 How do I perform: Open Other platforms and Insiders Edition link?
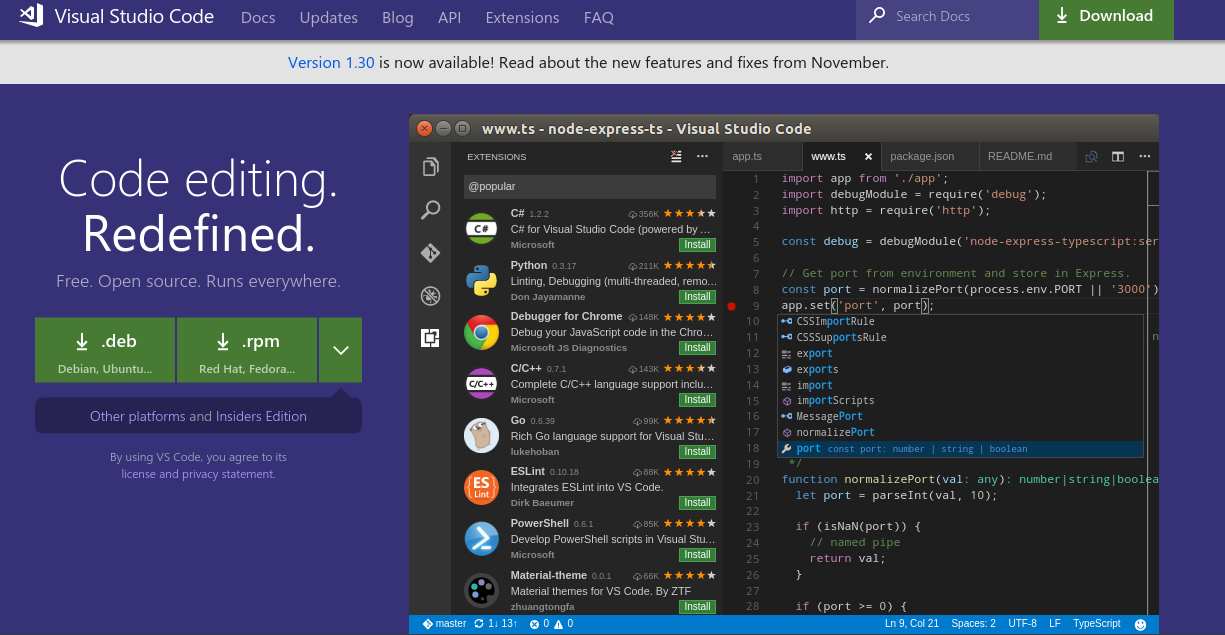[x=198, y=416]
